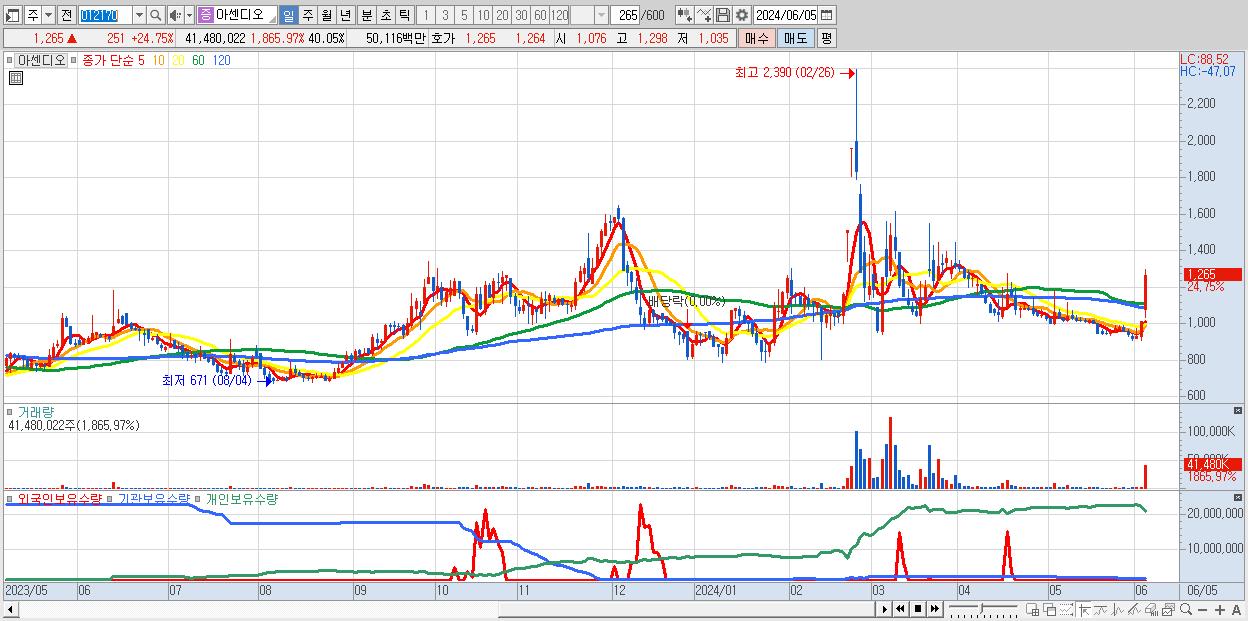This screenshot has height=621, width=1248.
Task: Click the save chart floppy icon
Action: click(723, 15)
